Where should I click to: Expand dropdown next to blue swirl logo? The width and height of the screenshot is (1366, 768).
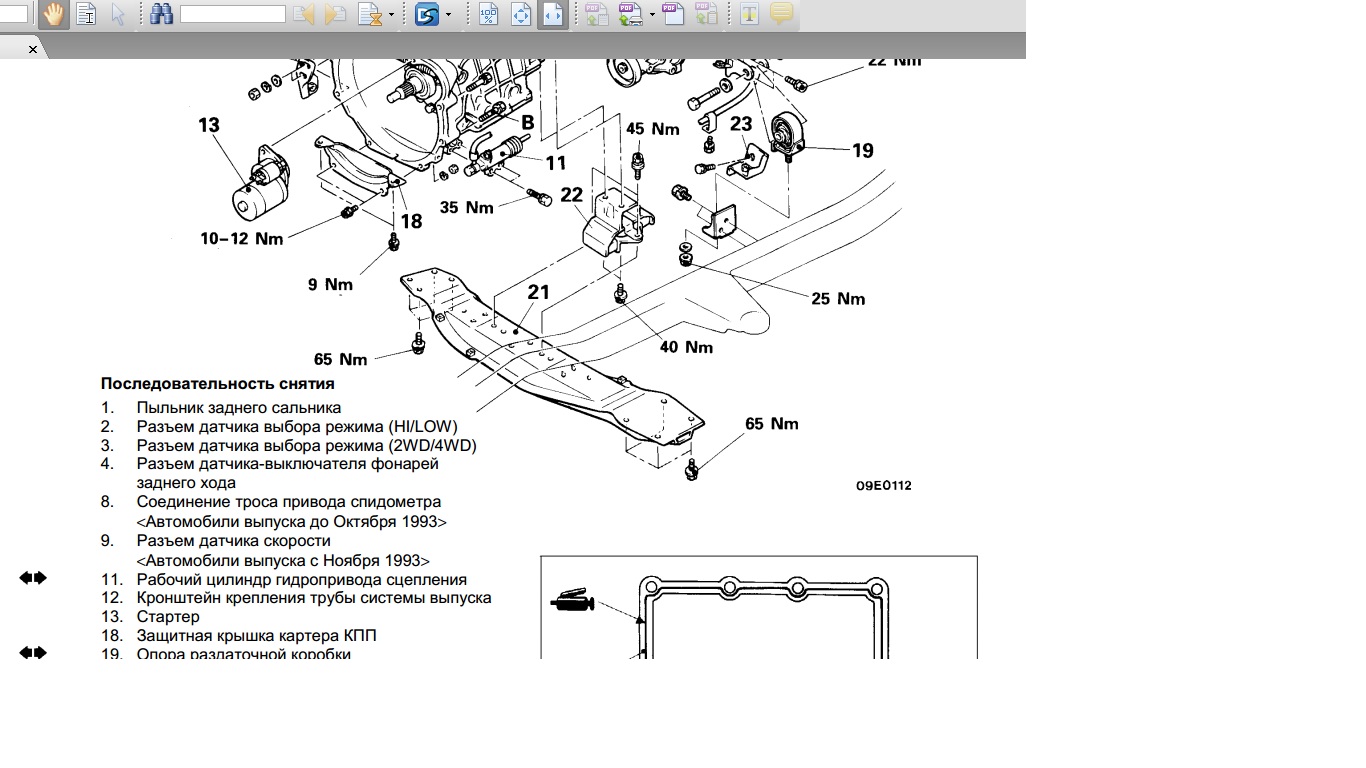(448, 15)
